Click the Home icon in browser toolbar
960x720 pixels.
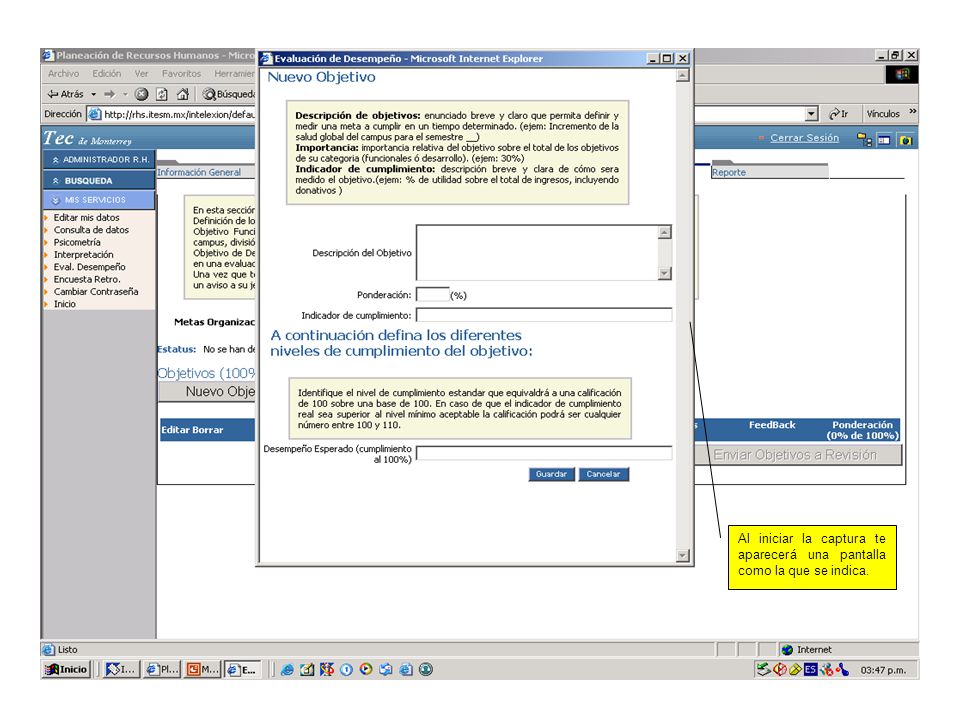182,94
